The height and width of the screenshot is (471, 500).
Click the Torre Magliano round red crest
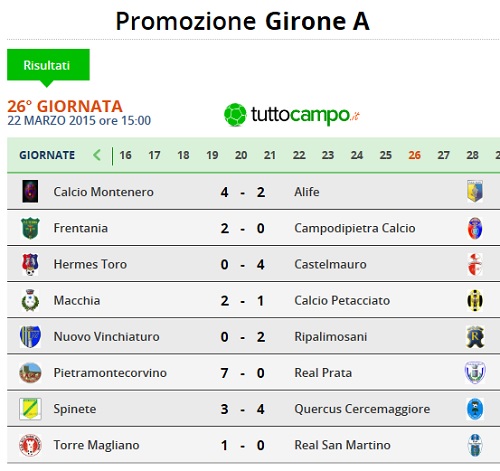click(x=30, y=445)
